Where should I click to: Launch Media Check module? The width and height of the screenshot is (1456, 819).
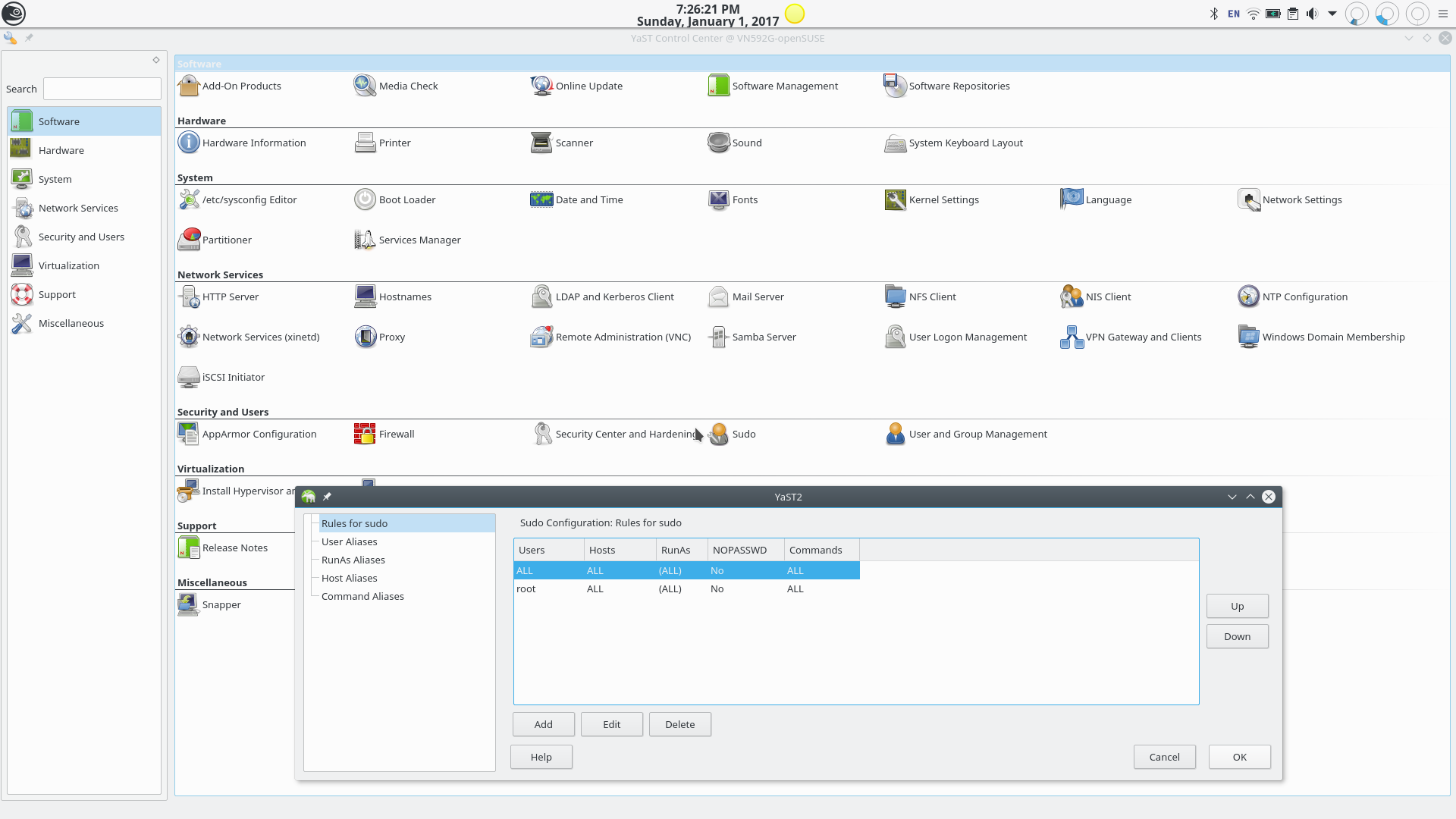(x=396, y=86)
